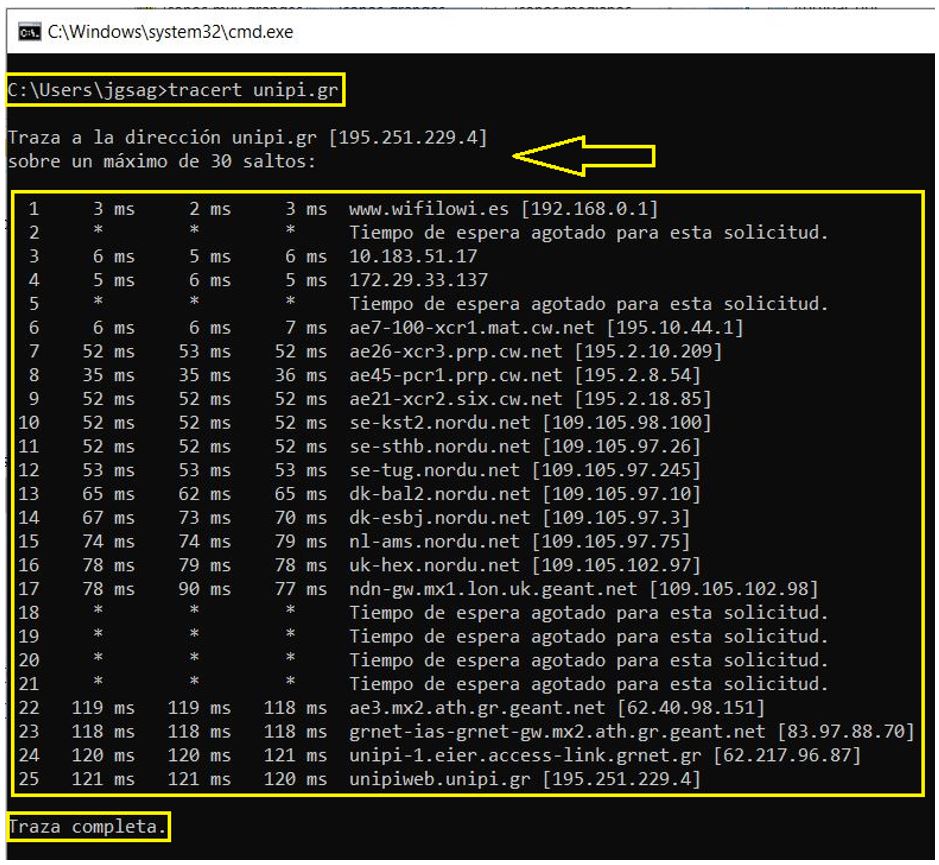This screenshot has width=939, height=865.
Task: Click the 'Traza completa.' message
Action: pyautogui.click(x=87, y=827)
